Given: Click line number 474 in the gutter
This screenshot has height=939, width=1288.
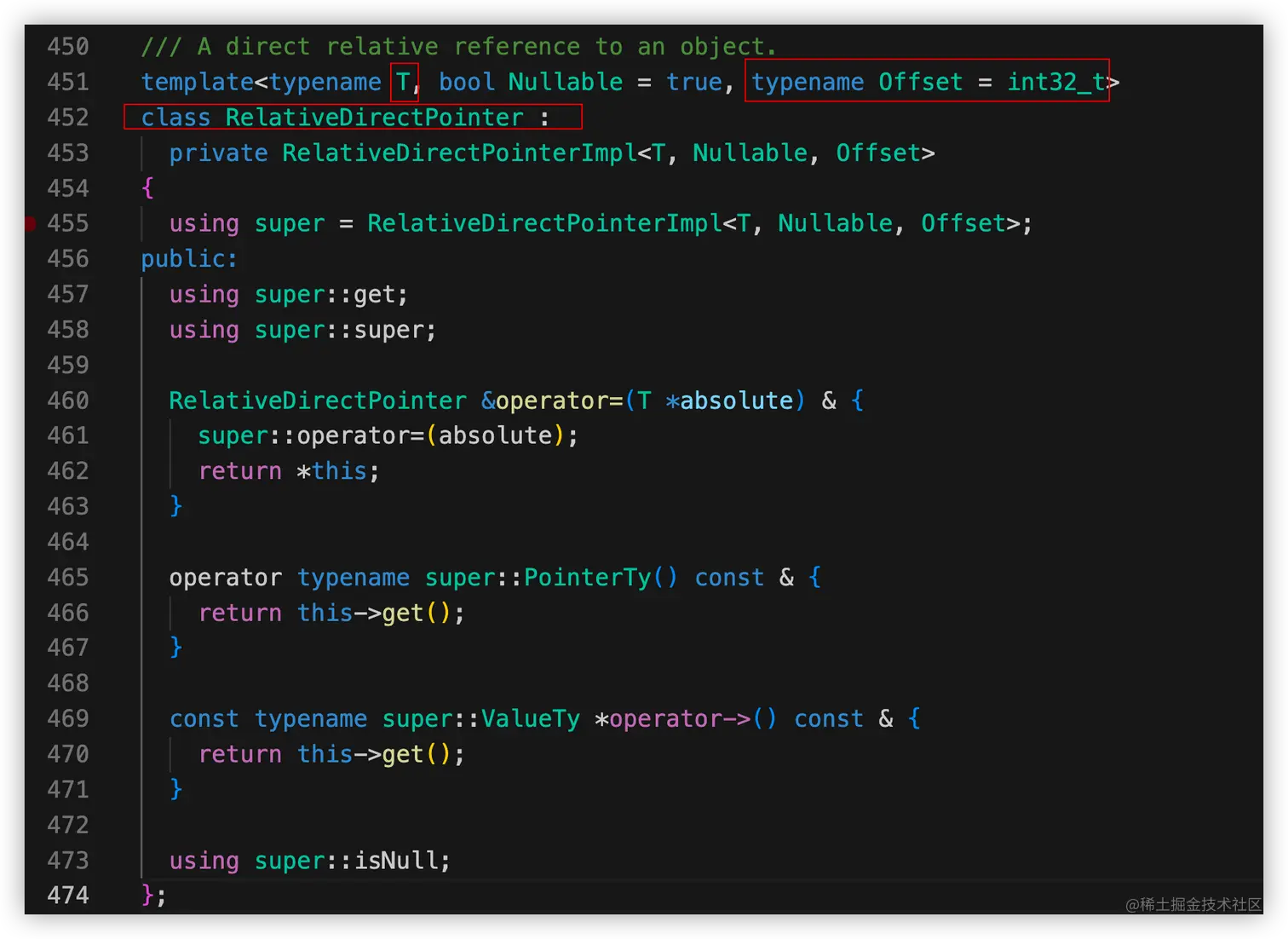Looking at the screenshot, I should click(x=67, y=896).
